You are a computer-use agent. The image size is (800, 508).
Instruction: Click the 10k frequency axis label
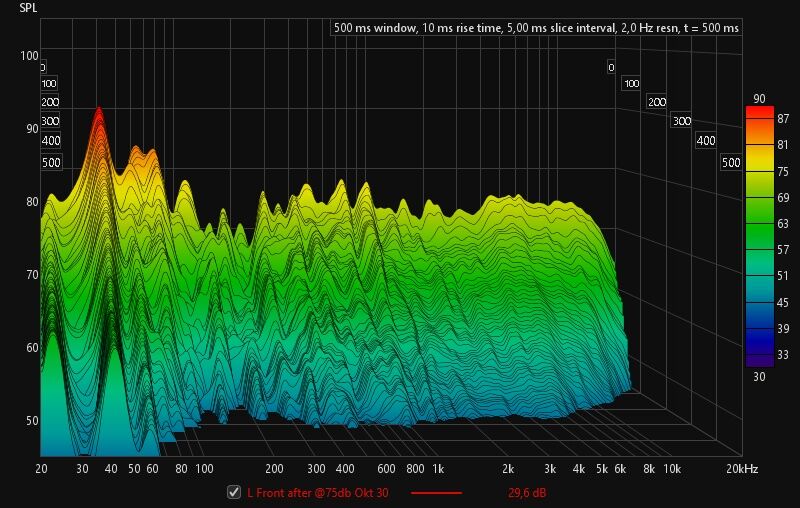point(671,469)
